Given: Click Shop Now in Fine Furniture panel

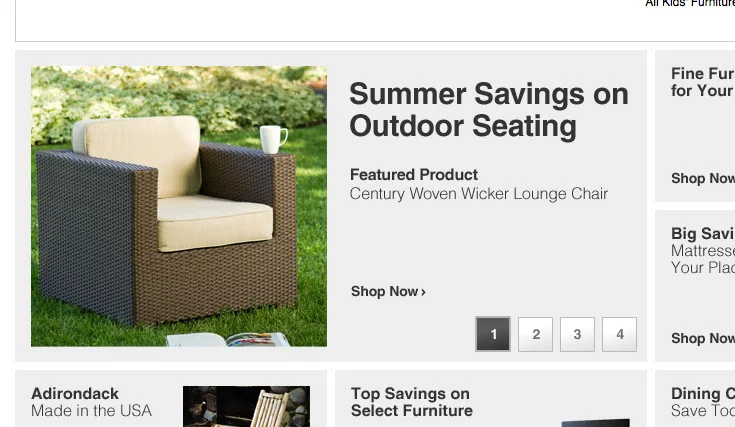Looking at the screenshot, I should click(703, 178).
